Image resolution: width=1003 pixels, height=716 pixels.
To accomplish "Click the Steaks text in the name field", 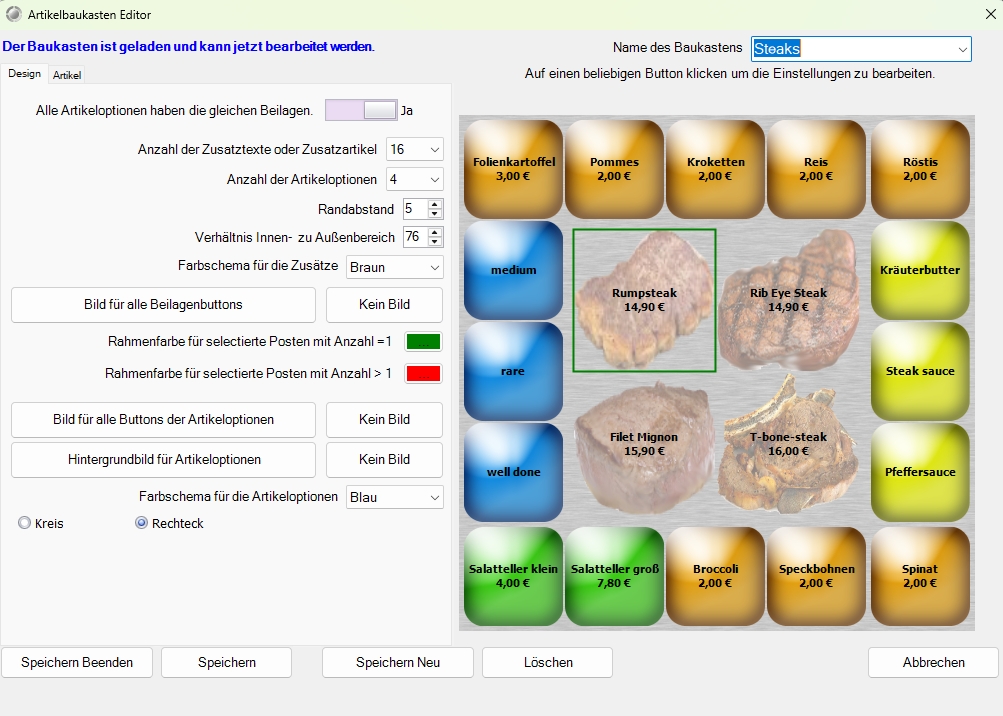I will tap(777, 49).
